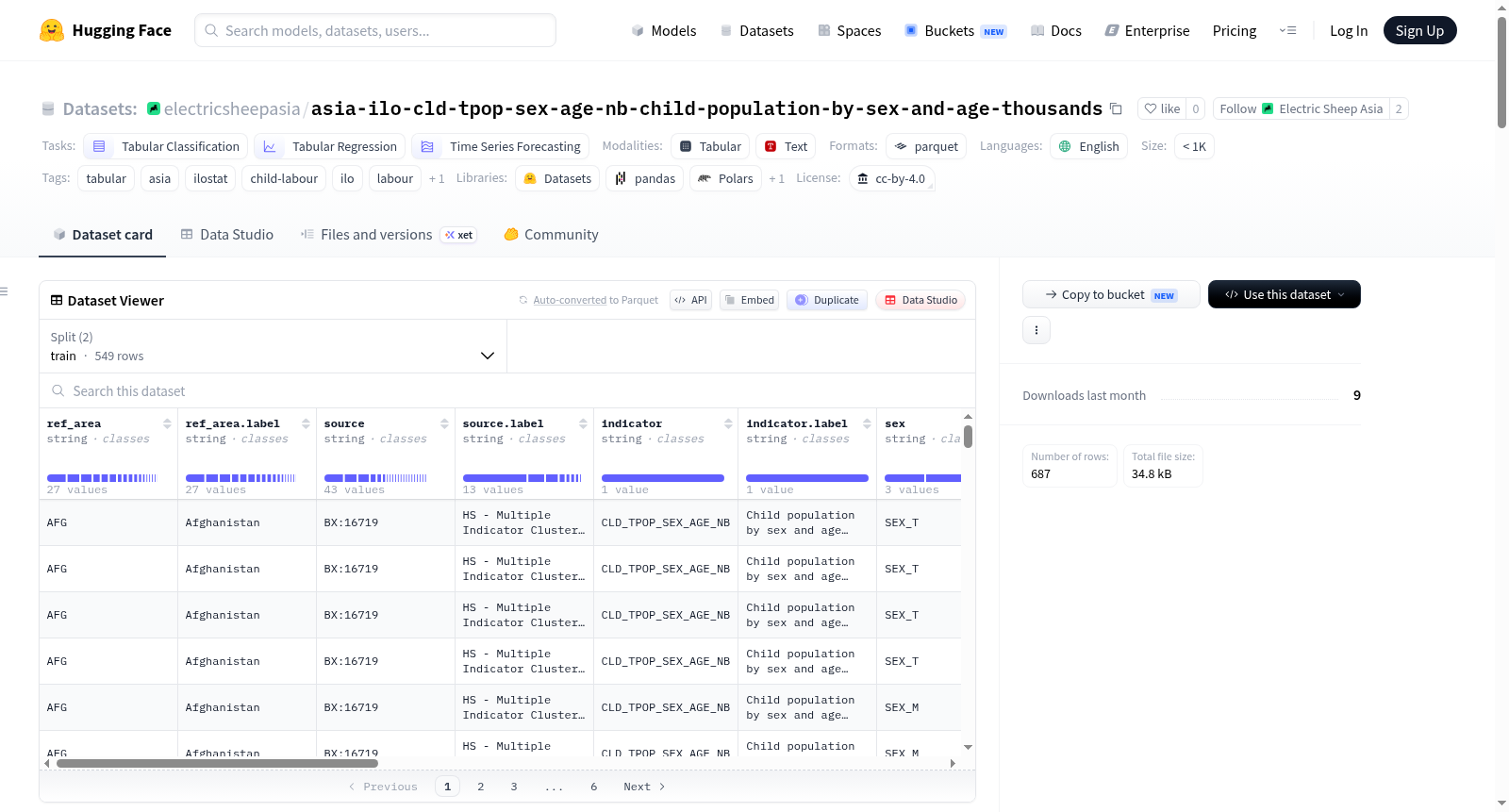Click the Hugging Face logo icon
Image resolution: width=1509 pixels, height=812 pixels.
click(52, 30)
